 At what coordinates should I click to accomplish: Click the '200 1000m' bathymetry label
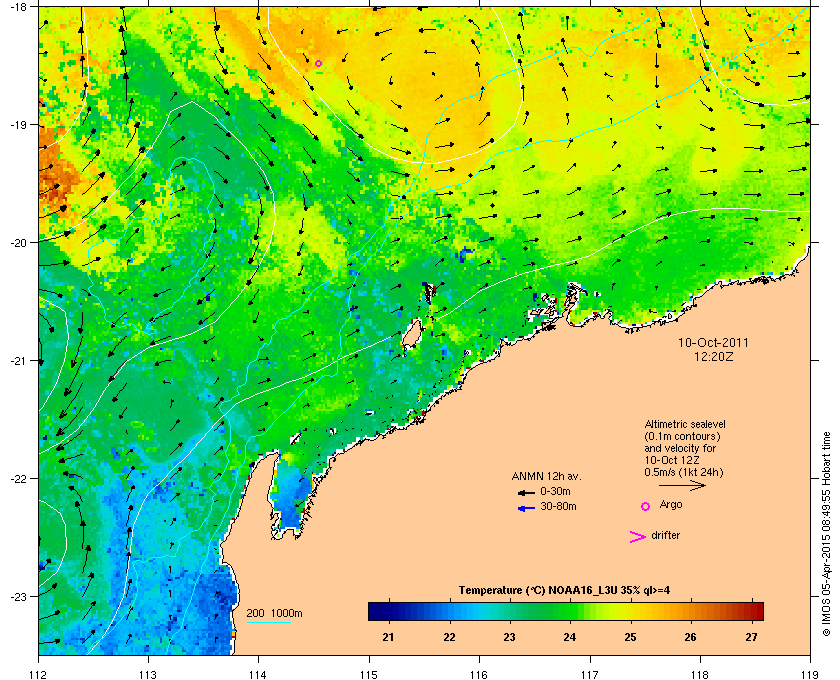(x=274, y=613)
